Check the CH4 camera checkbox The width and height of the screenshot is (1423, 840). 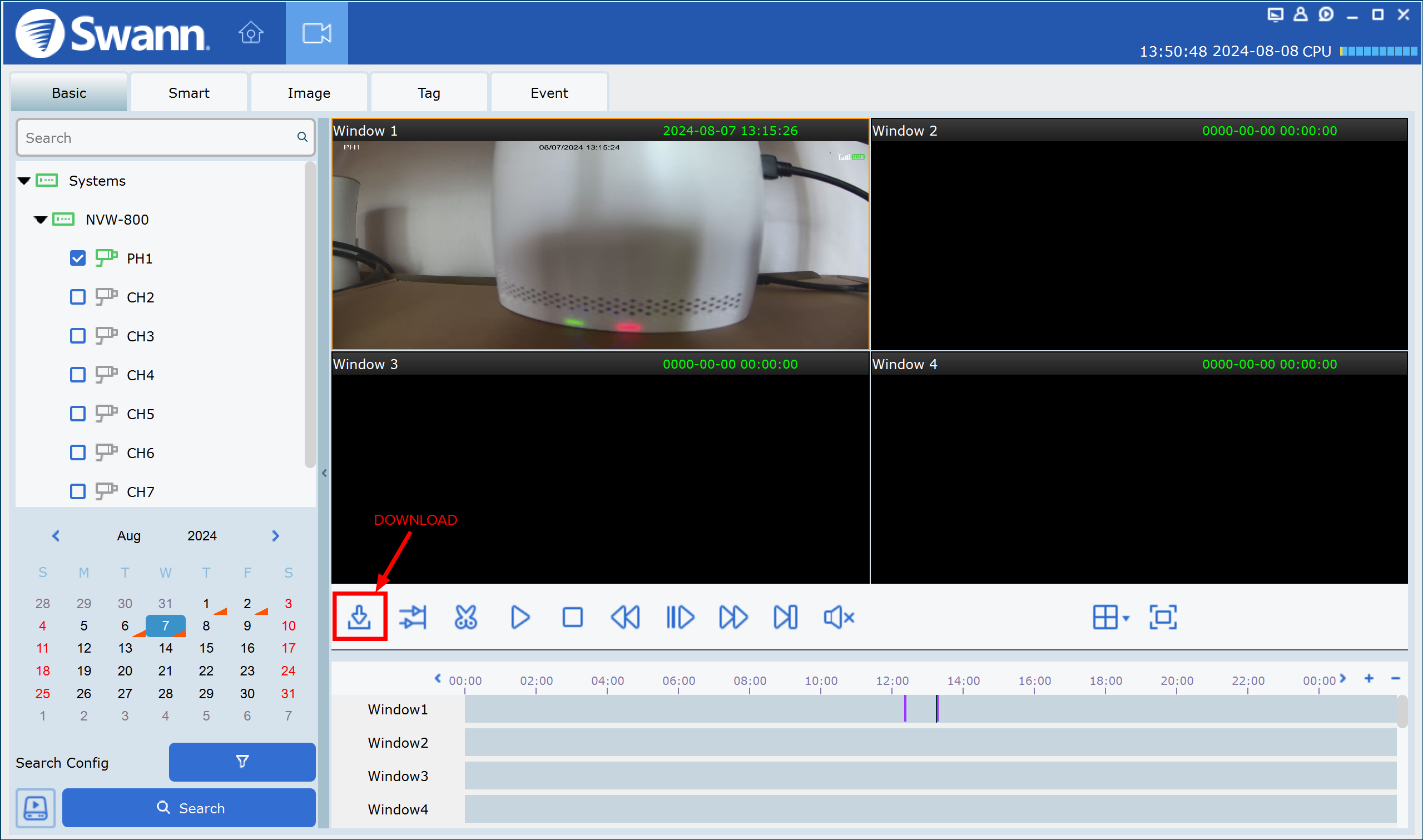[77, 375]
